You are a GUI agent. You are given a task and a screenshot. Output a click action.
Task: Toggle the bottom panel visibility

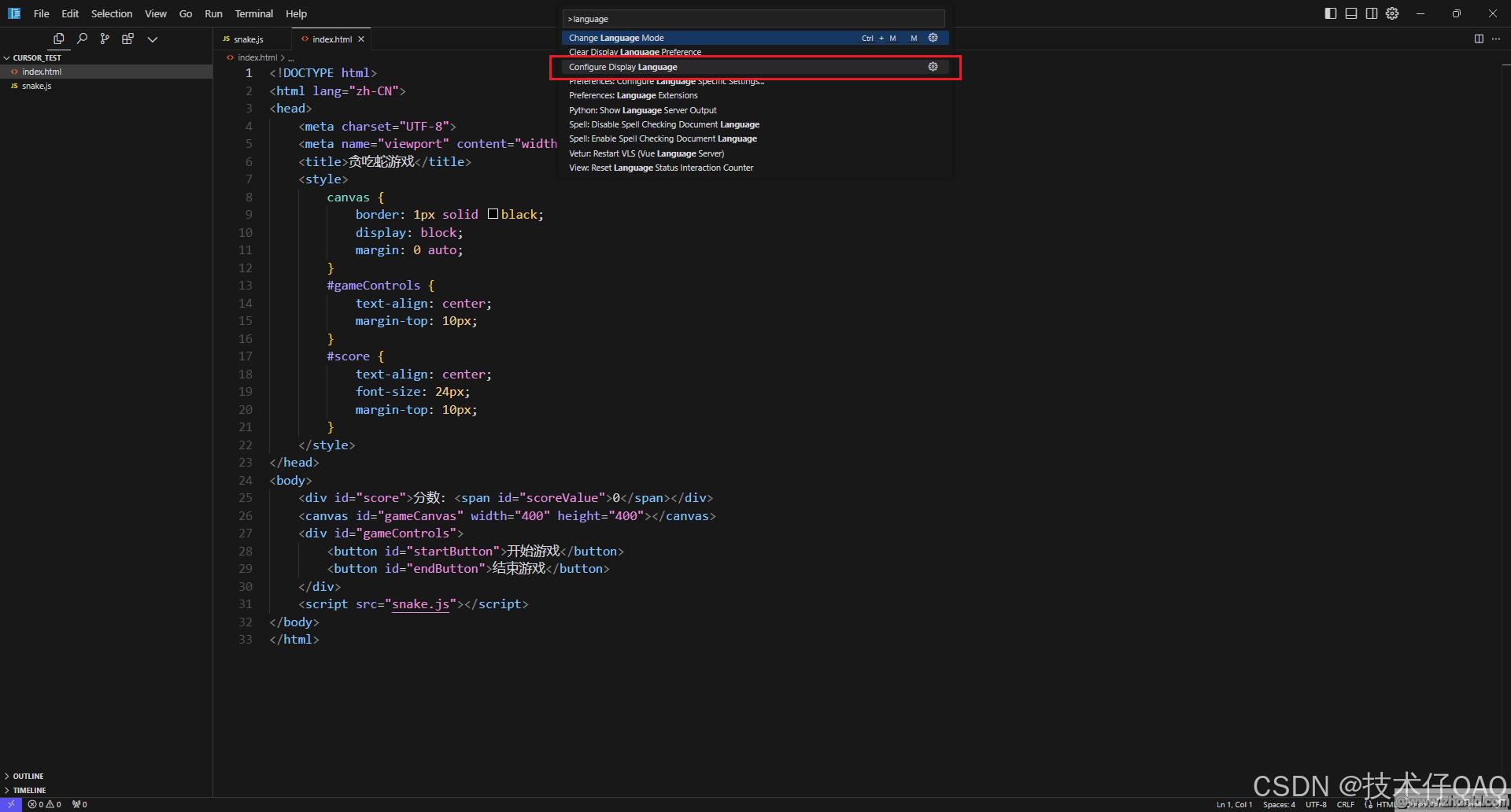1351,13
